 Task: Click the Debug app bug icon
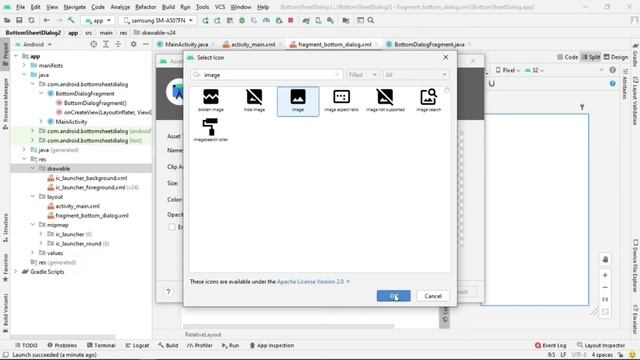[242, 20]
